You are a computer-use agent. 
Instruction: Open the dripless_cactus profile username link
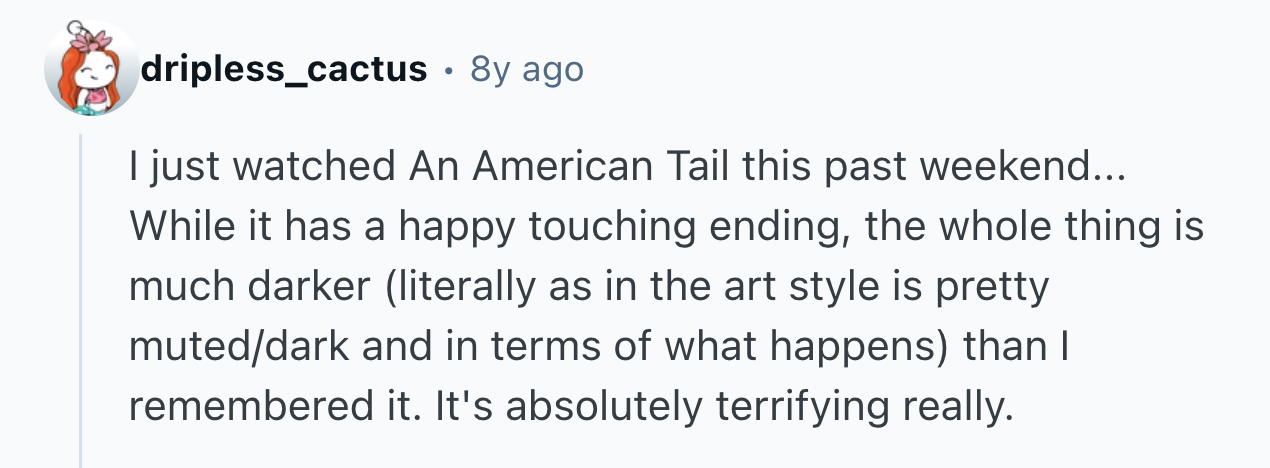[x=285, y=70]
